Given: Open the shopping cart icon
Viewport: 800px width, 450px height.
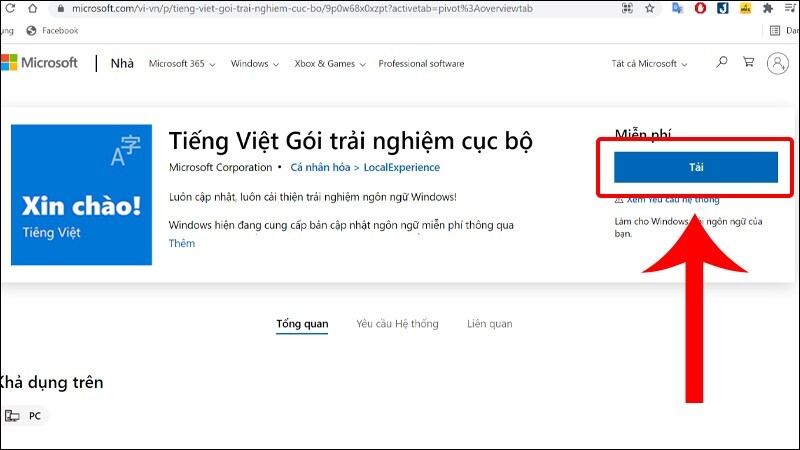Looking at the screenshot, I should [748, 62].
